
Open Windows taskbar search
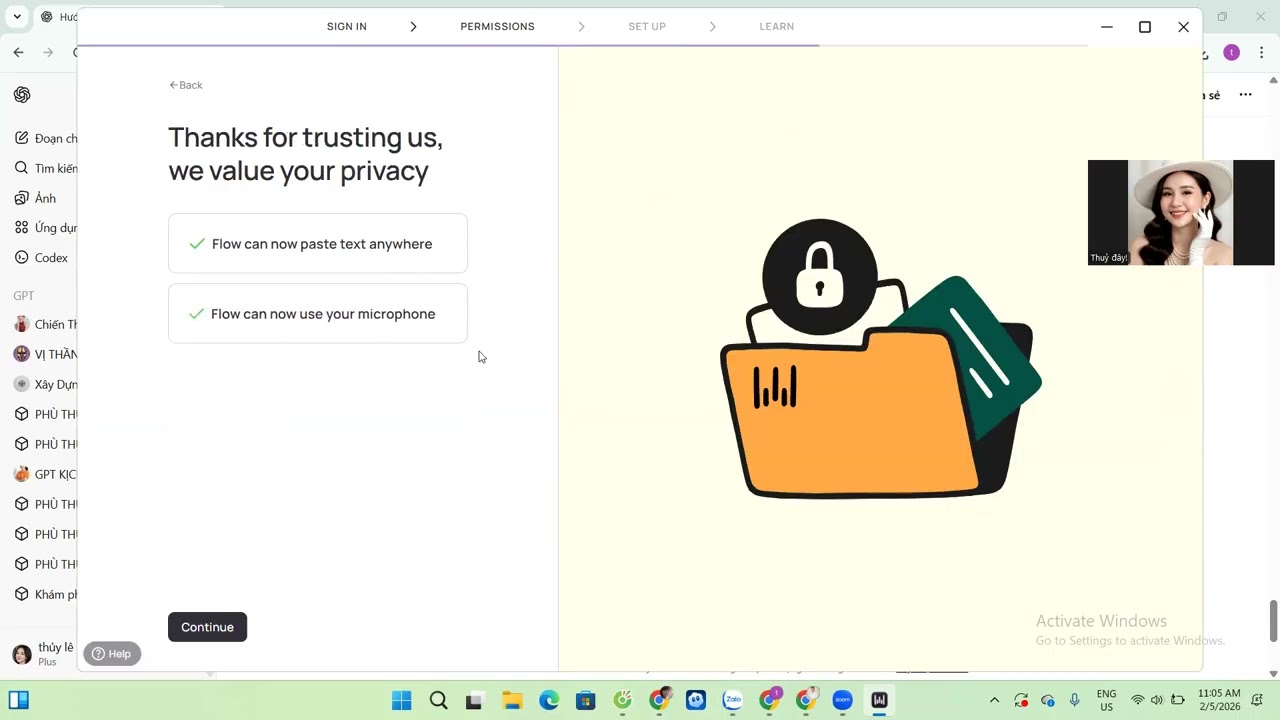point(438,700)
